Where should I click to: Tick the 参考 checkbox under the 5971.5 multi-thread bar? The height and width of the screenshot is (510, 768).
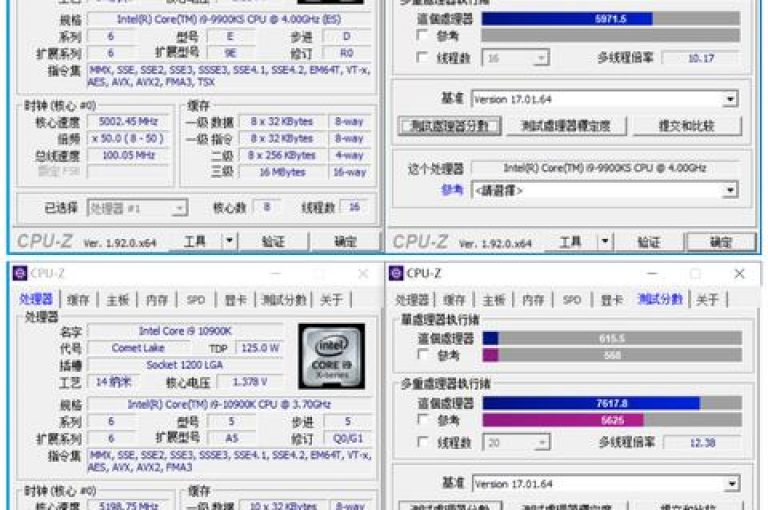point(421,35)
